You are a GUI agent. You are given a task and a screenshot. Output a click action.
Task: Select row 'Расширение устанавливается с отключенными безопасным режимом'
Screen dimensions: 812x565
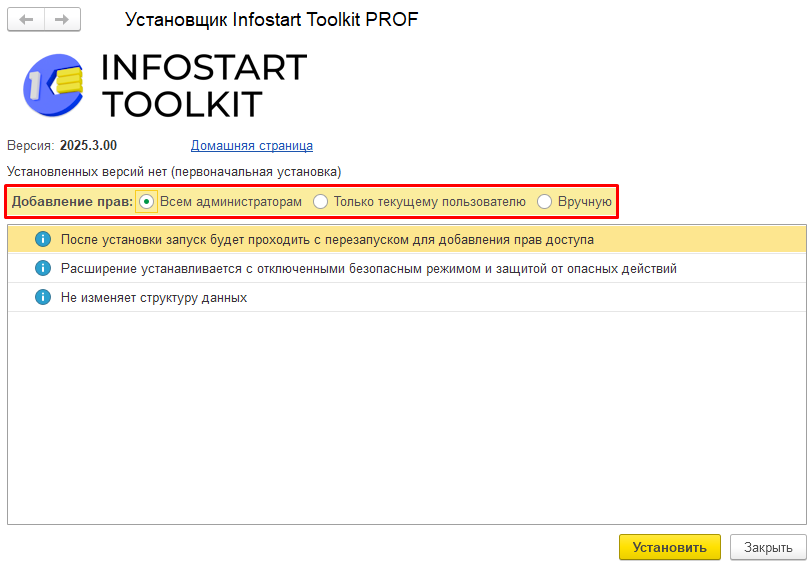(407, 268)
